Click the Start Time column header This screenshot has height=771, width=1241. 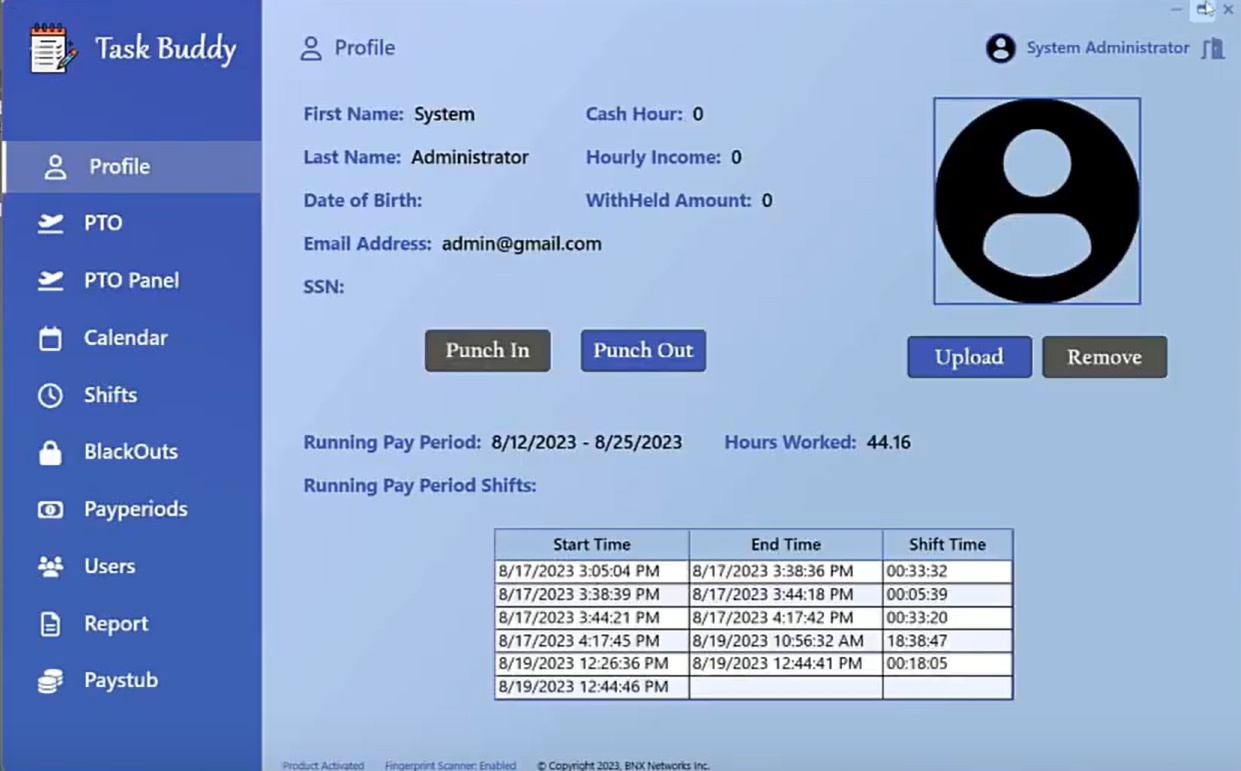(x=591, y=545)
